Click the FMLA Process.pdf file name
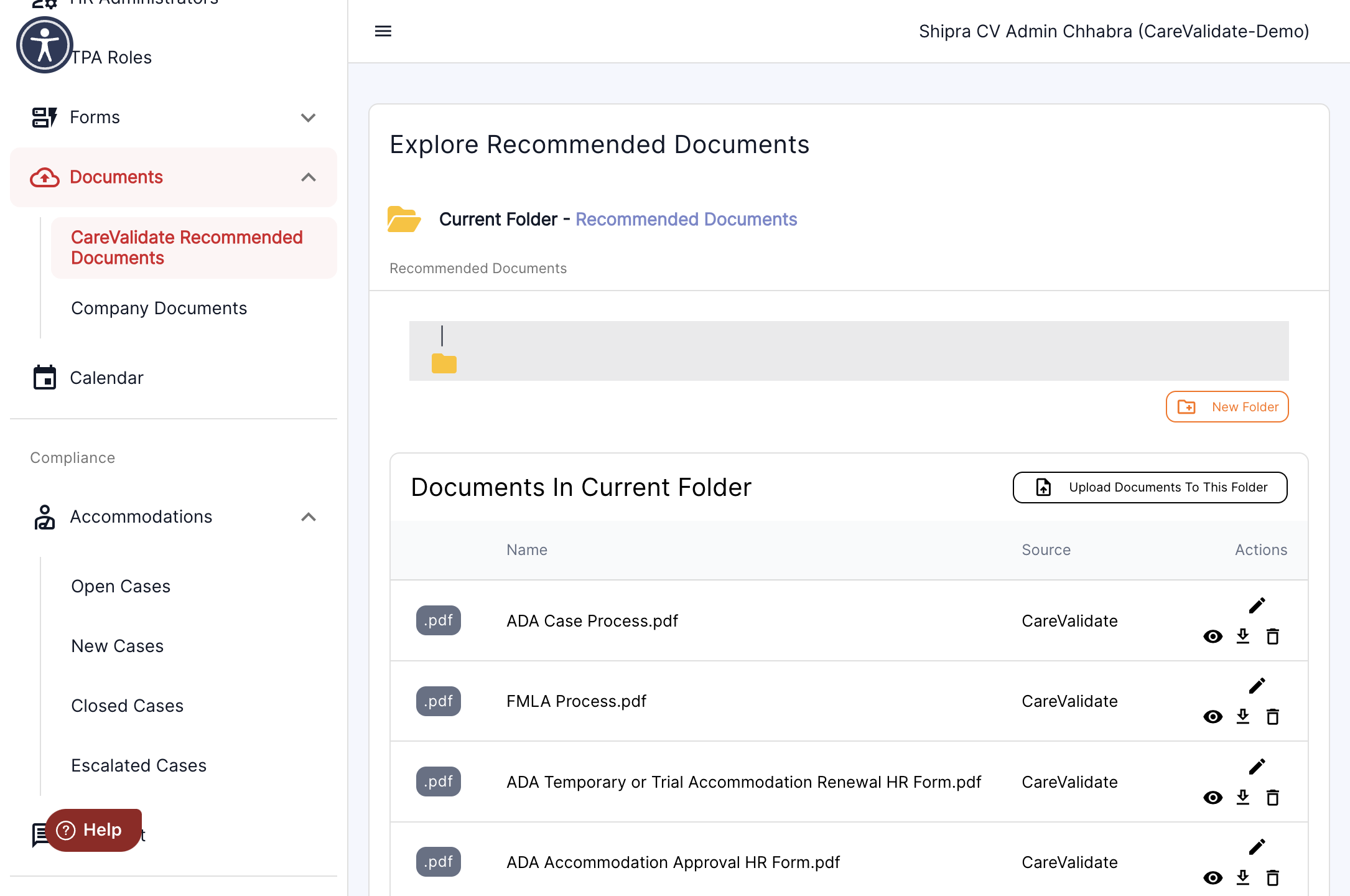1350x896 pixels. (x=577, y=701)
